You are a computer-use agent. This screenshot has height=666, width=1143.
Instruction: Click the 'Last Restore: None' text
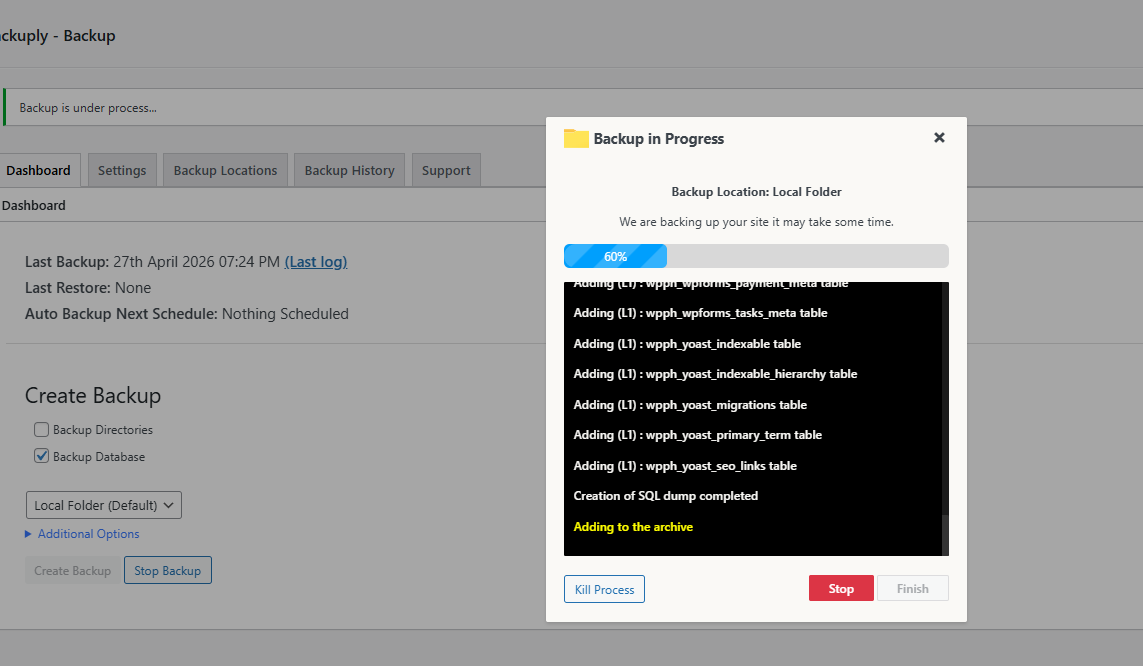coord(88,288)
